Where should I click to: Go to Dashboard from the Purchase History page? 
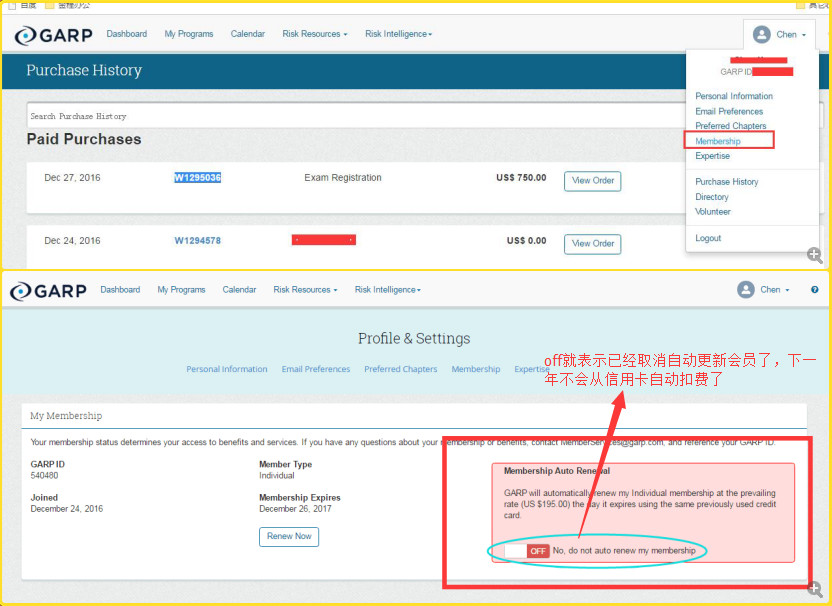(x=127, y=34)
